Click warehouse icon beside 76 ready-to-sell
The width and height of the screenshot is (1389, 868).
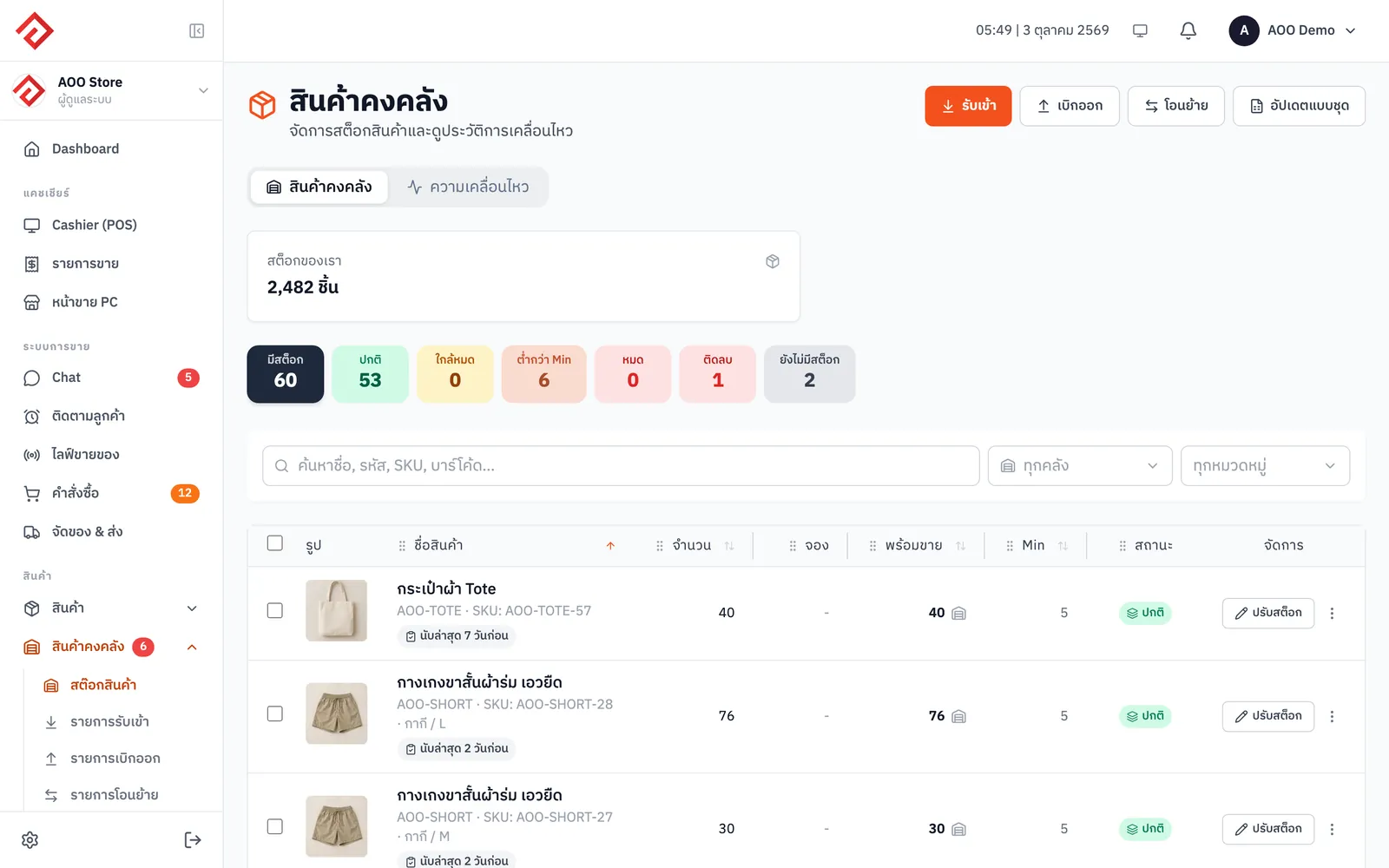pyautogui.click(x=959, y=717)
